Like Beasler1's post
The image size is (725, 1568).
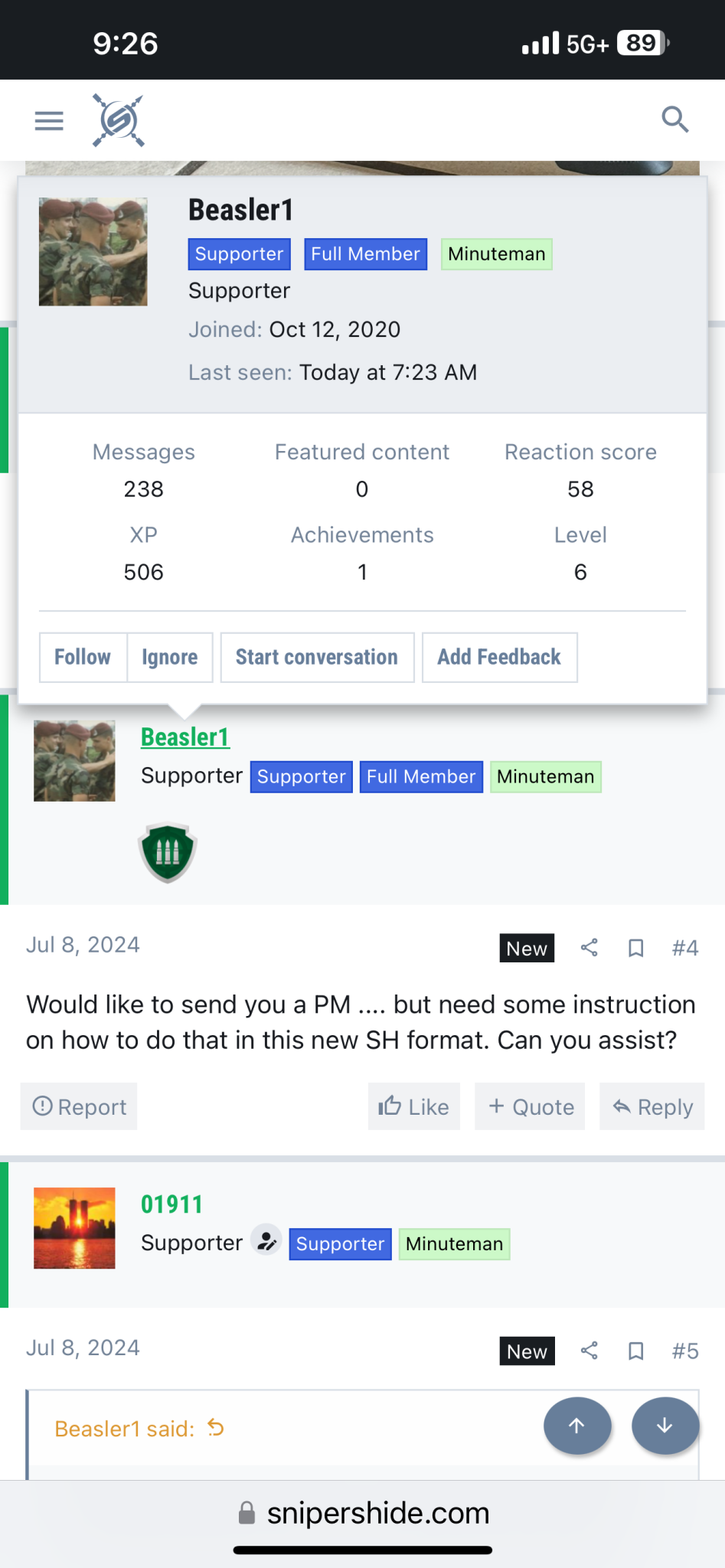(x=413, y=1106)
